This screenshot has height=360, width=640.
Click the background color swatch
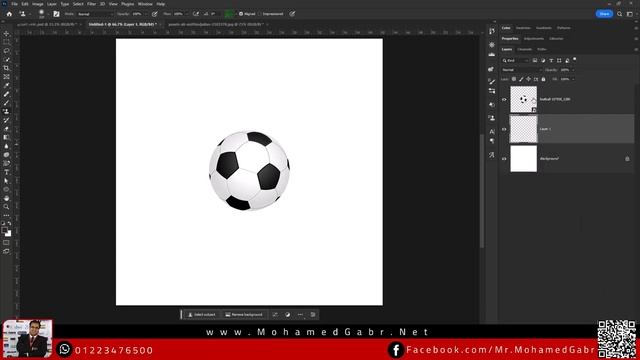pyautogui.click(x=8, y=234)
